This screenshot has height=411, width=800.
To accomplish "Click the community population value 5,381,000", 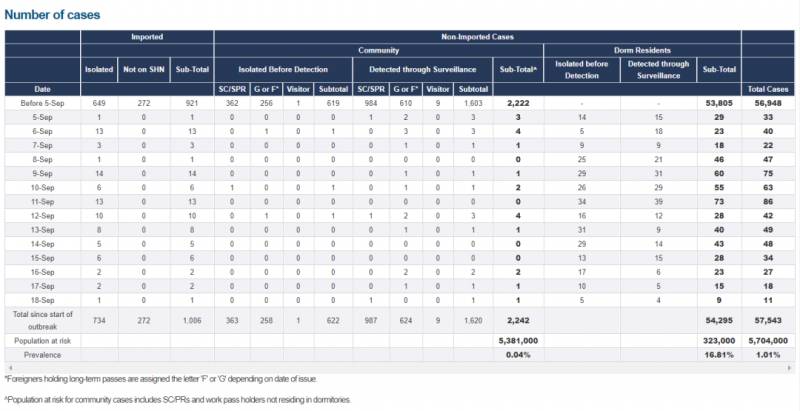I will tap(518, 339).
